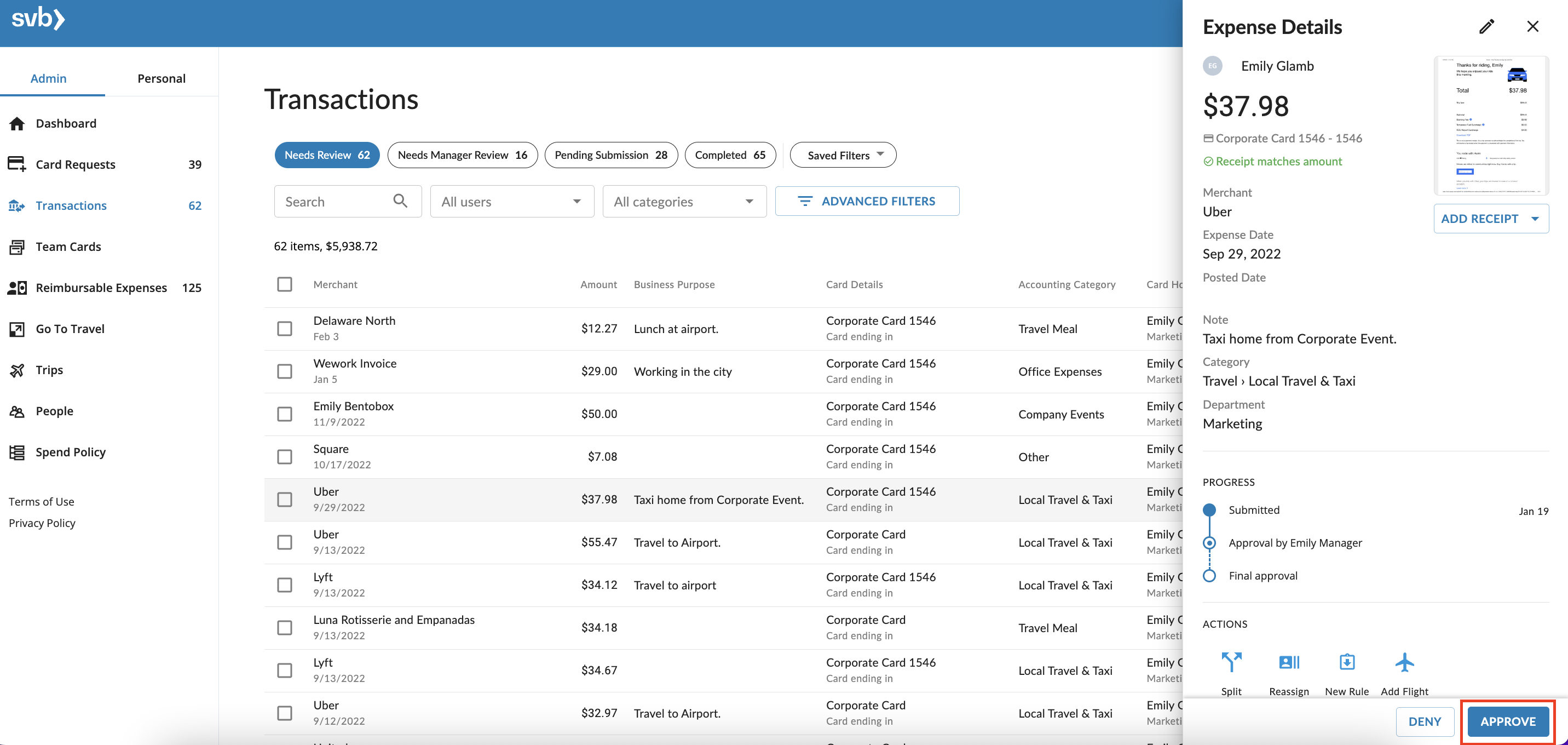The width and height of the screenshot is (1568, 745).
Task: Click the Go To Travel external-link icon
Action: pos(17,329)
